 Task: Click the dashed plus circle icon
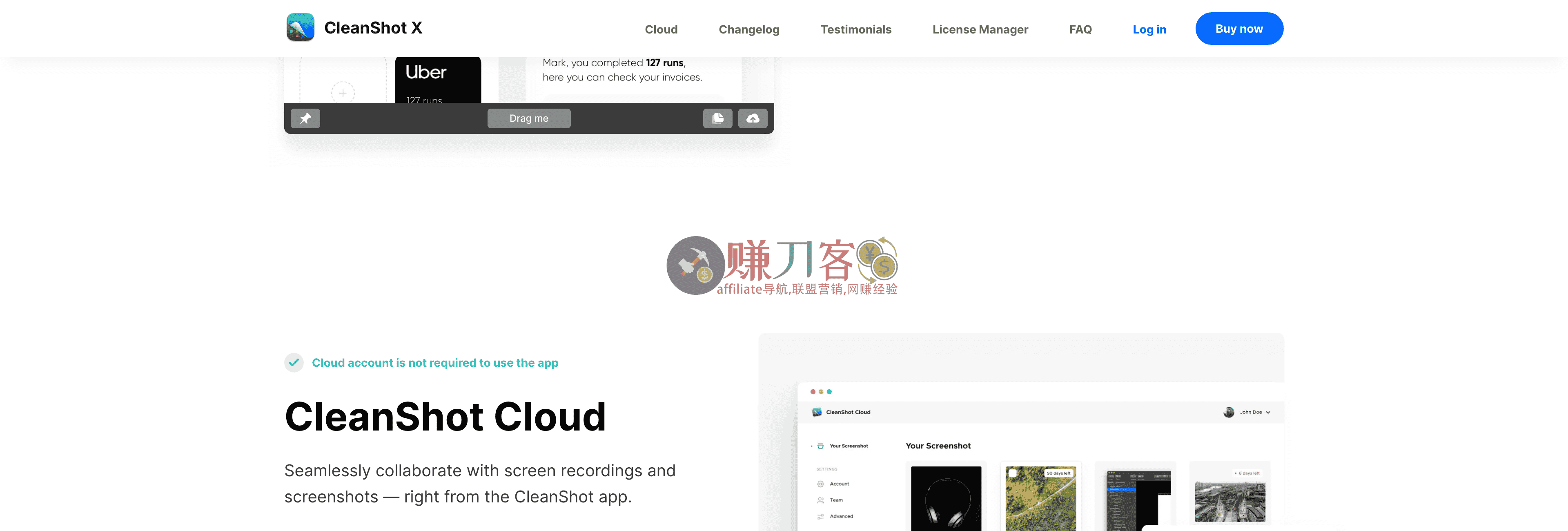point(343,93)
